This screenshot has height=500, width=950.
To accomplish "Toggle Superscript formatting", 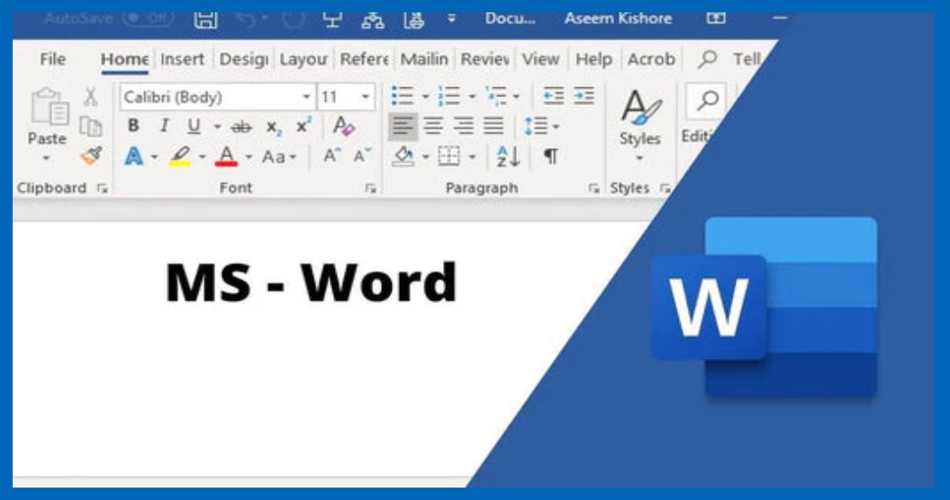I will click(x=304, y=125).
